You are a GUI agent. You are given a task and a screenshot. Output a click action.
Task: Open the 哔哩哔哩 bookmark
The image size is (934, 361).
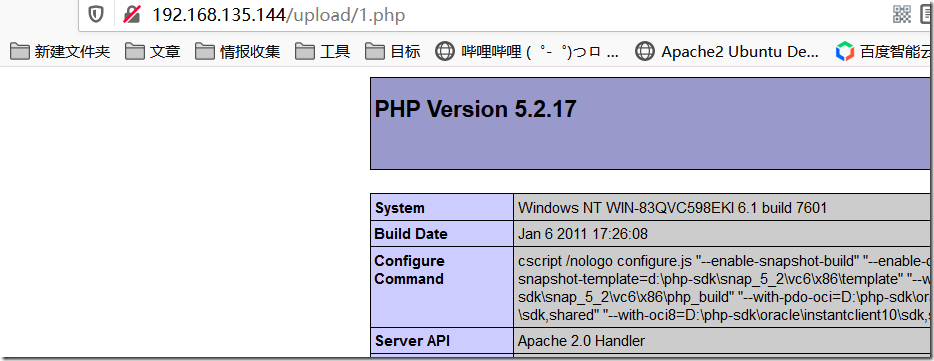(x=527, y=52)
